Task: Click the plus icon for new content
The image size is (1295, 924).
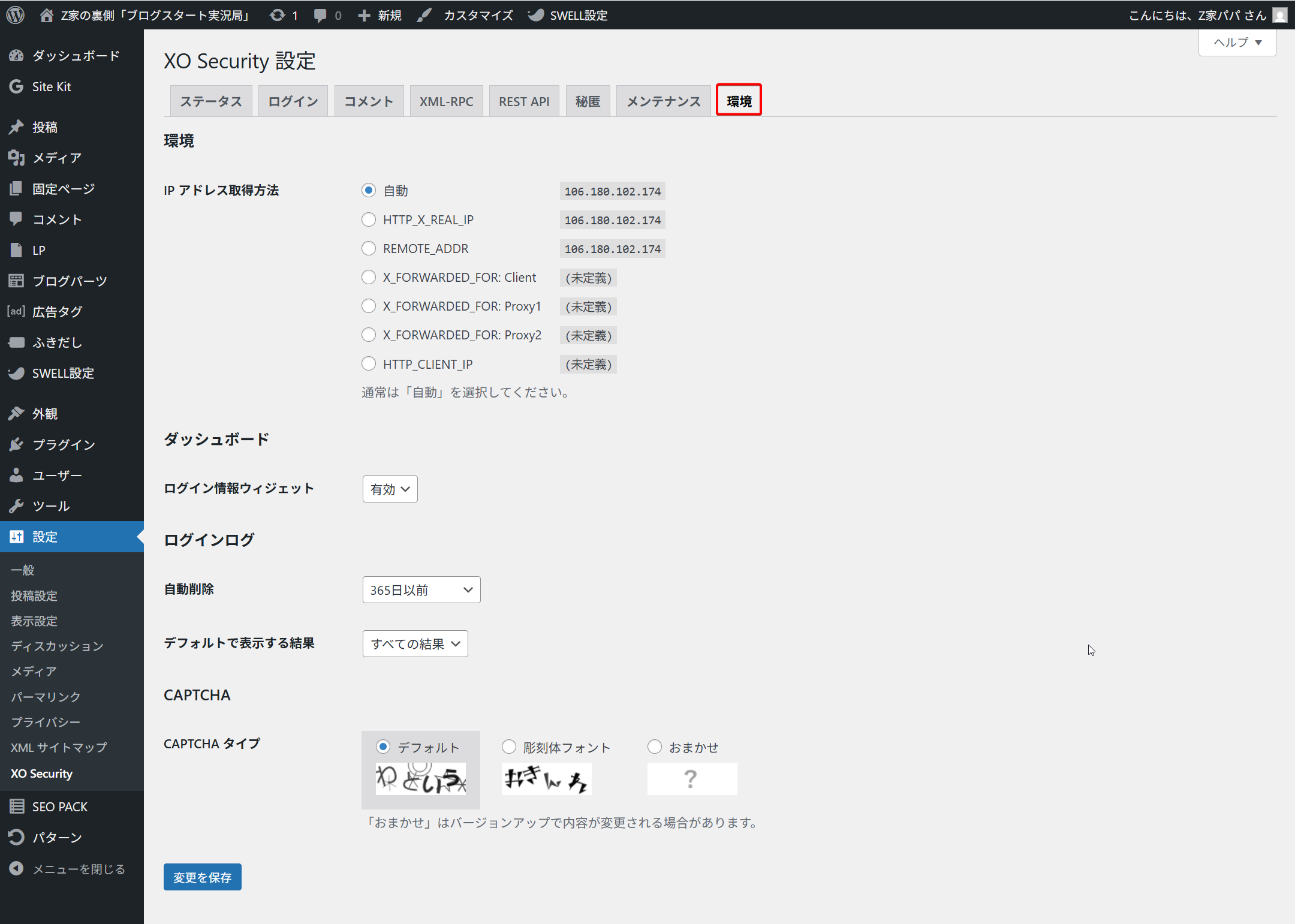Action: pos(364,15)
